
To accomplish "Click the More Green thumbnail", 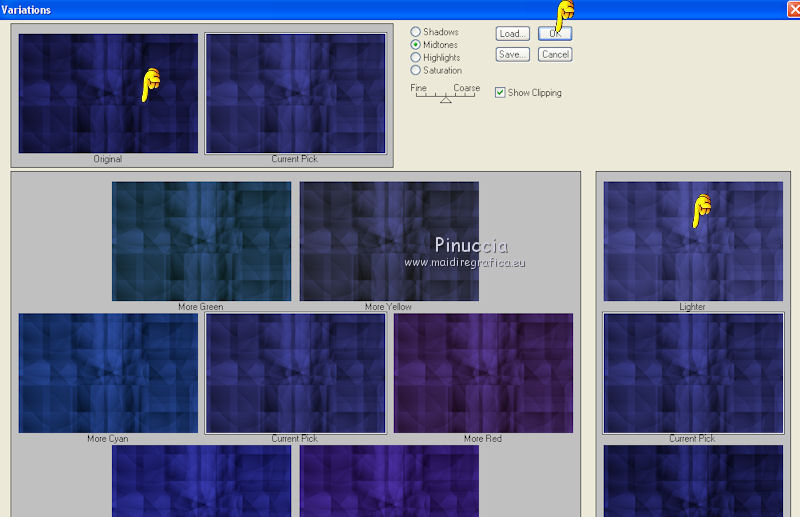I will 202,241.
